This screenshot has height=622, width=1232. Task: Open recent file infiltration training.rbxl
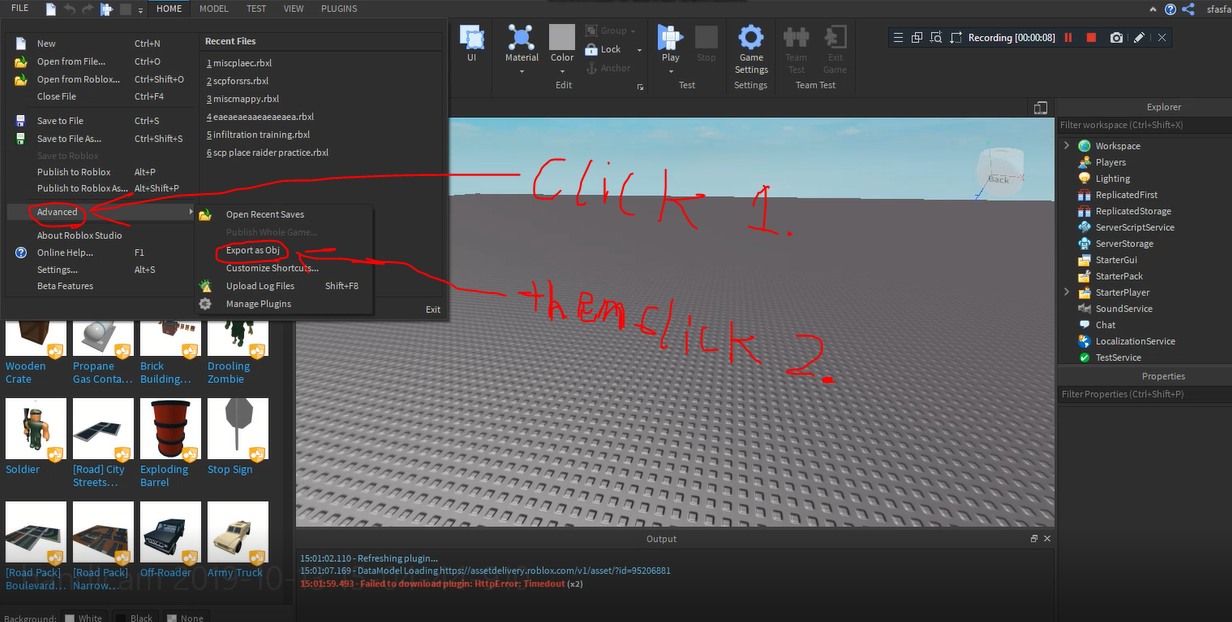[258, 135]
